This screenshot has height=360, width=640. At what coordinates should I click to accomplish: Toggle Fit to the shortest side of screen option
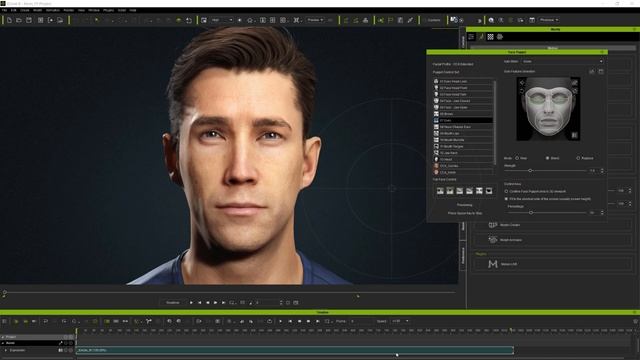click(x=507, y=199)
